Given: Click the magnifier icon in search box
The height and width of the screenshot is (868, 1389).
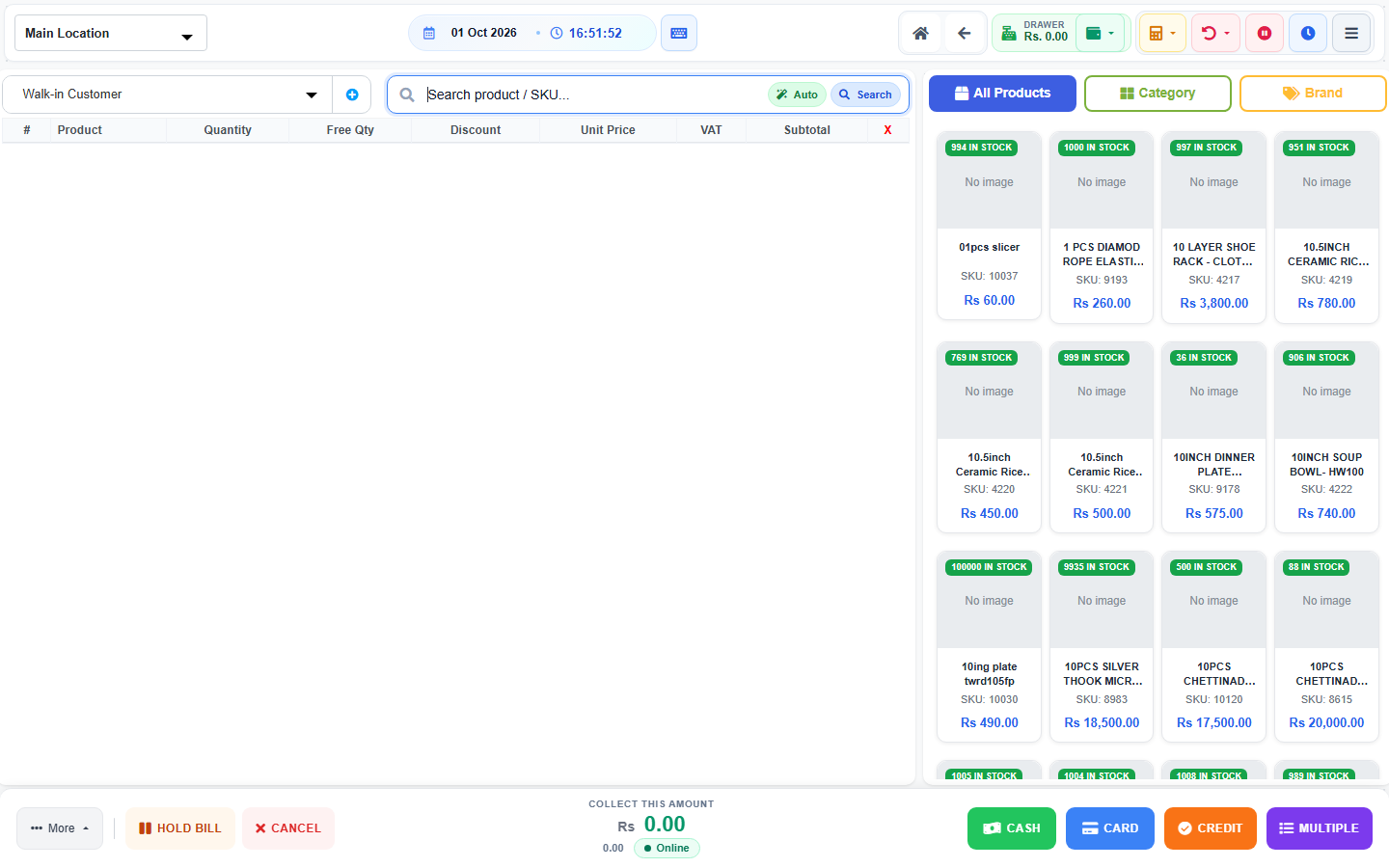Looking at the screenshot, I should 407,95.
